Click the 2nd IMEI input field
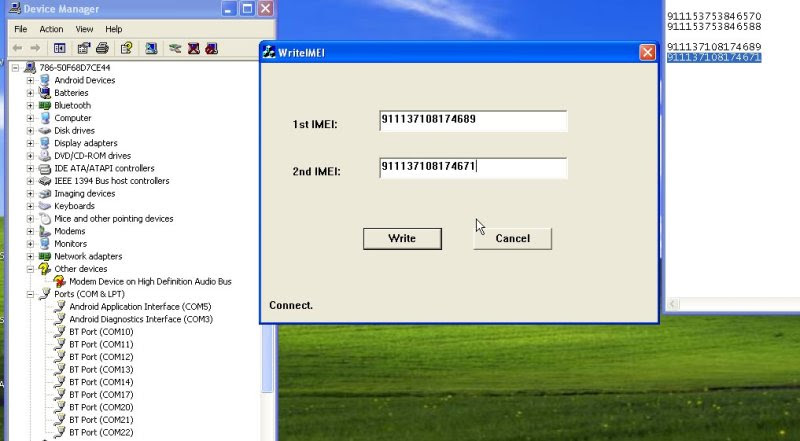 pyautogui.click(x=473, y=168)
